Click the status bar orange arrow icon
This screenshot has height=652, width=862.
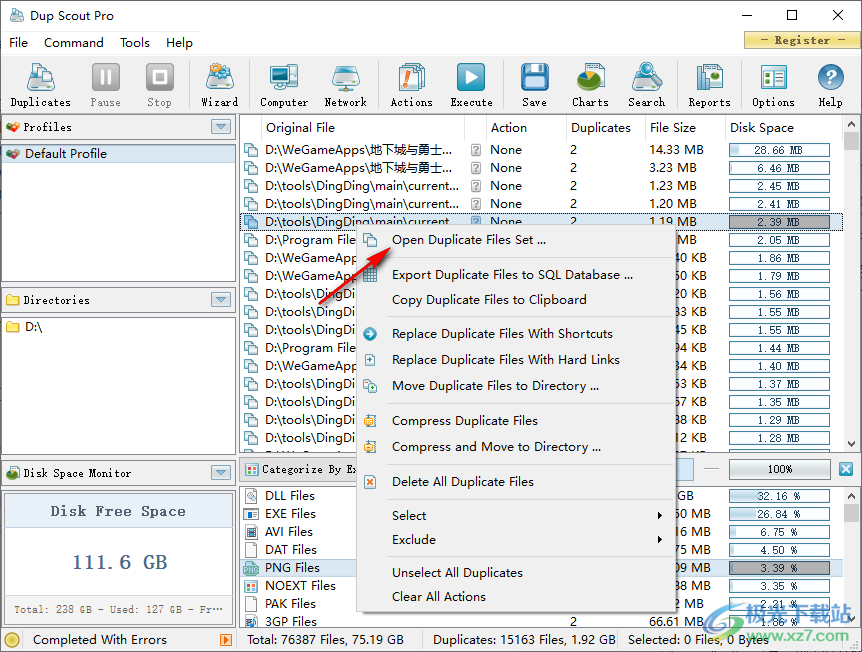pyautogui.click(x=225, y=639)
